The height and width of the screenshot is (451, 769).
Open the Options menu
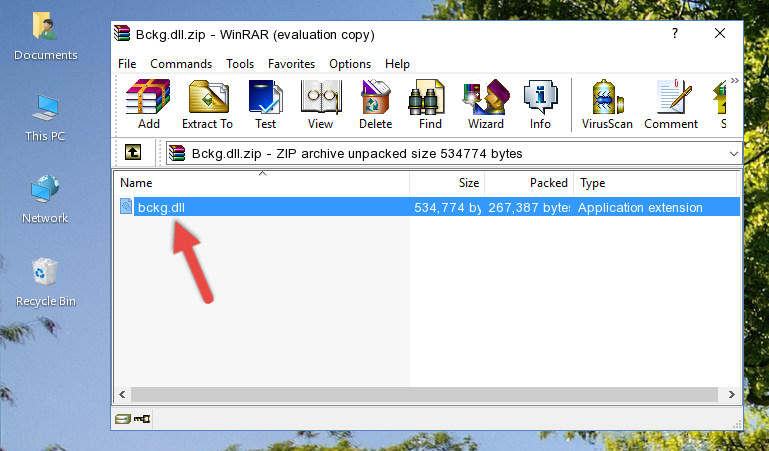[x=350, y=64]
